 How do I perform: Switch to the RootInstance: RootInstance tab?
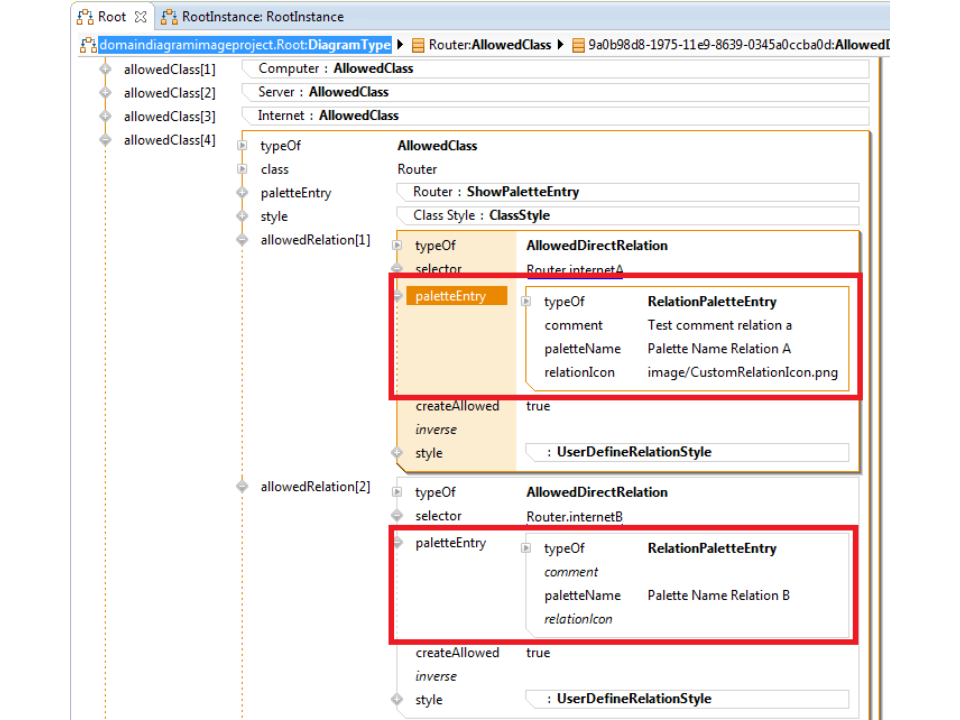(262, 17)
